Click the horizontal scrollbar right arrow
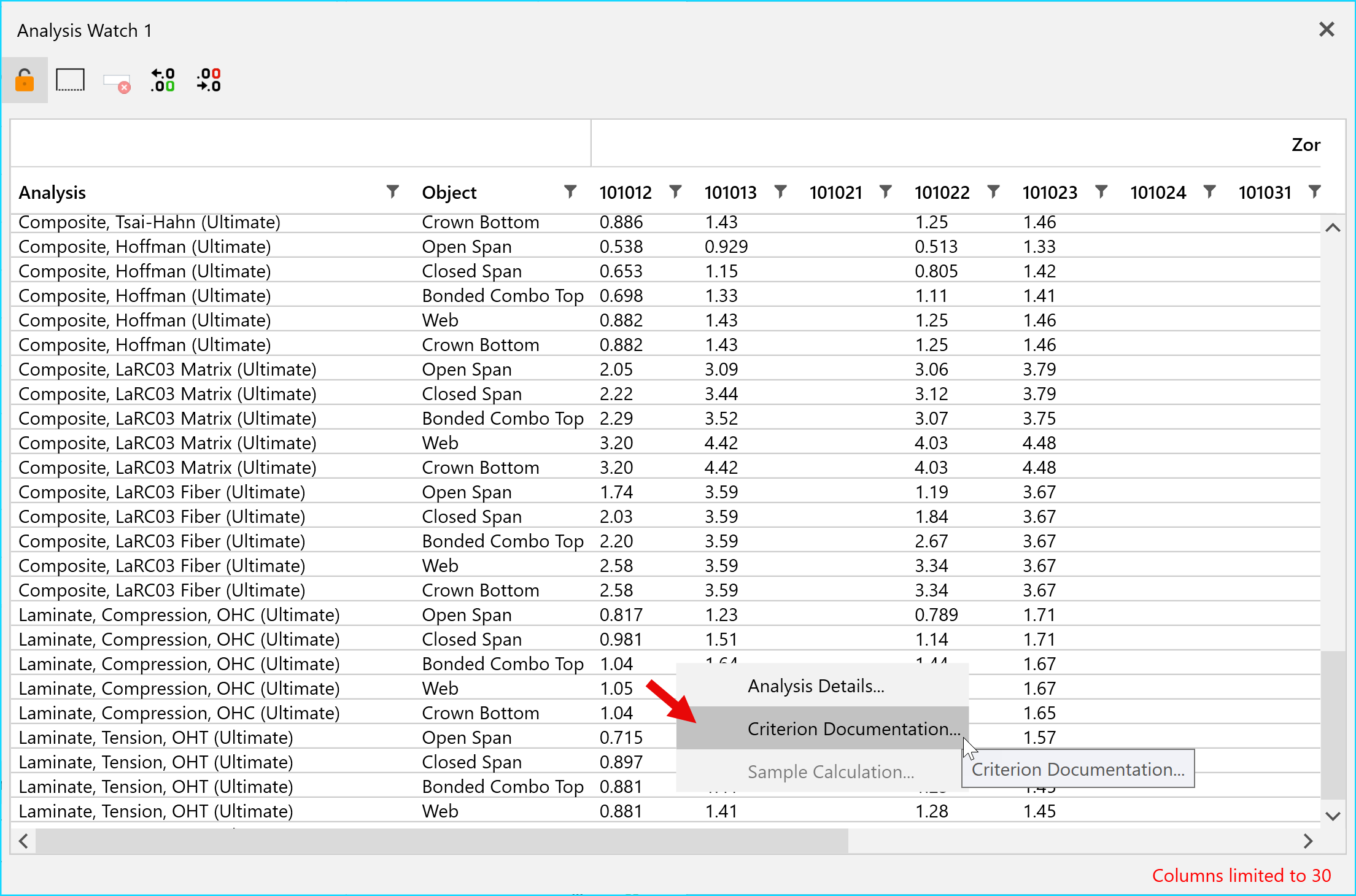Image resolution: width=1356 pixels, height=896 pixels. point(1308,841)
